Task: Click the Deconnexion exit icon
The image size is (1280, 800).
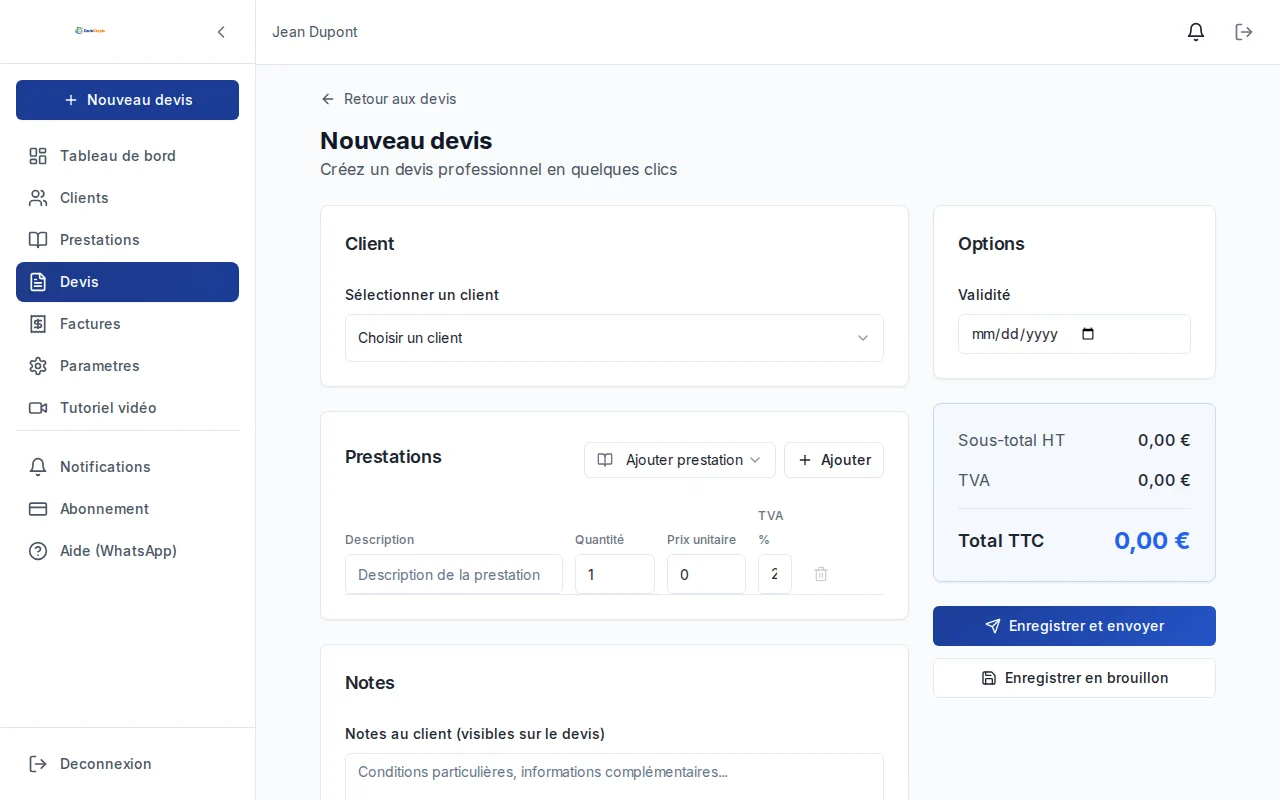Action: pos(38,764)
